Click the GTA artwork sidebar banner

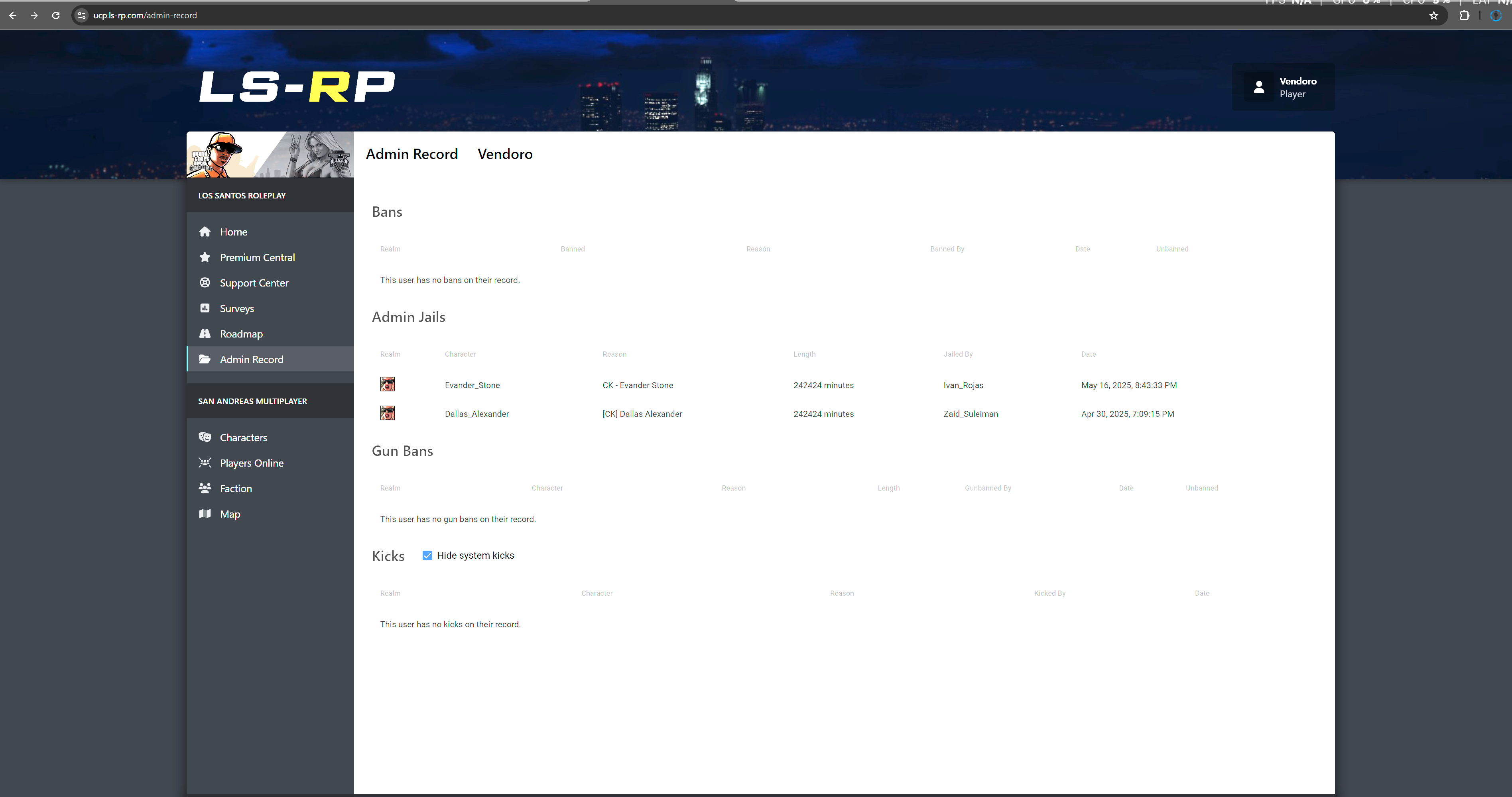point(270,154)
